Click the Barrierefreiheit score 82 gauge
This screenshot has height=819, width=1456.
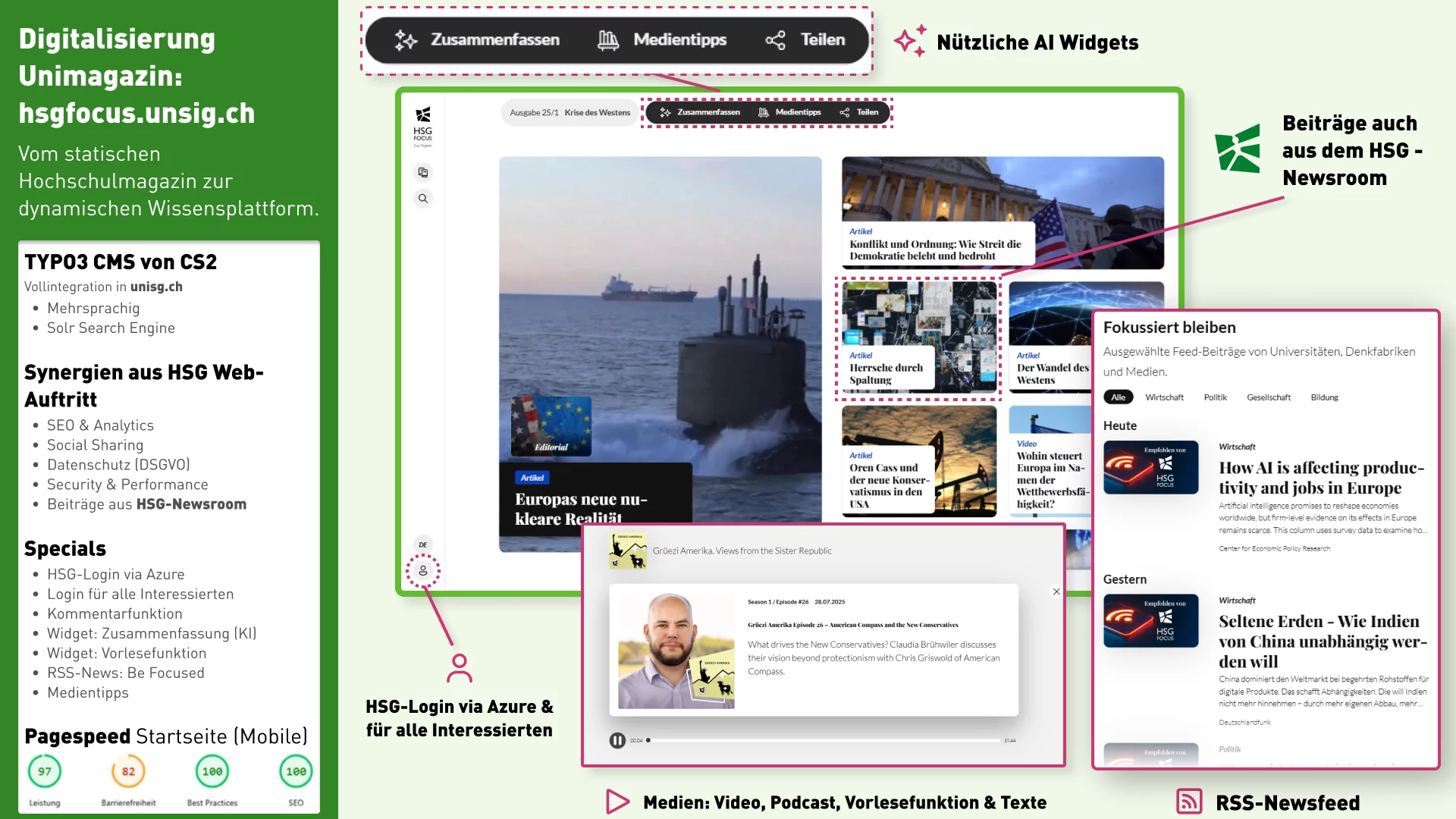pyautogui.click(x=128, y=771)
